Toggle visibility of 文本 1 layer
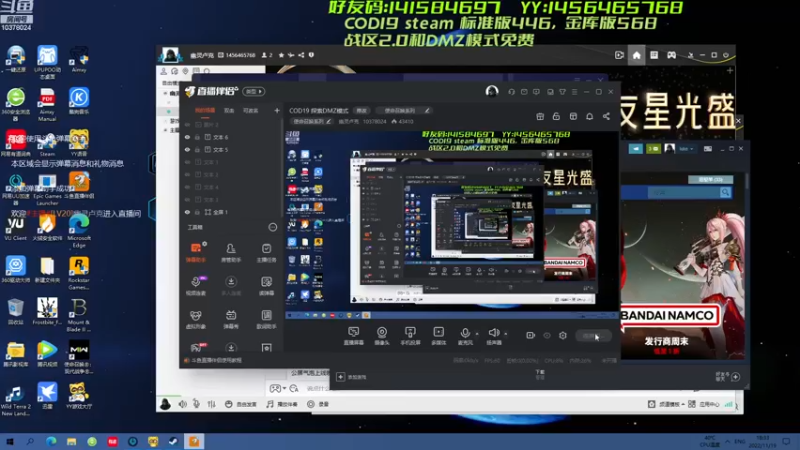Image resolution: width=800 pixels, height=450 pixels. [187, 162]
